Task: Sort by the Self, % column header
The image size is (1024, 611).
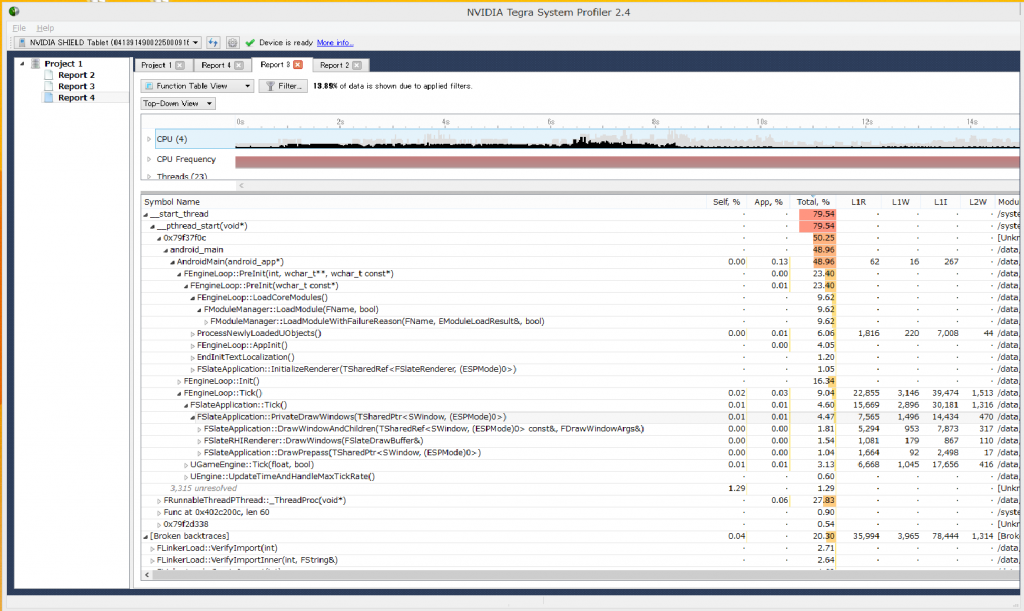Action: coord(726,202)
